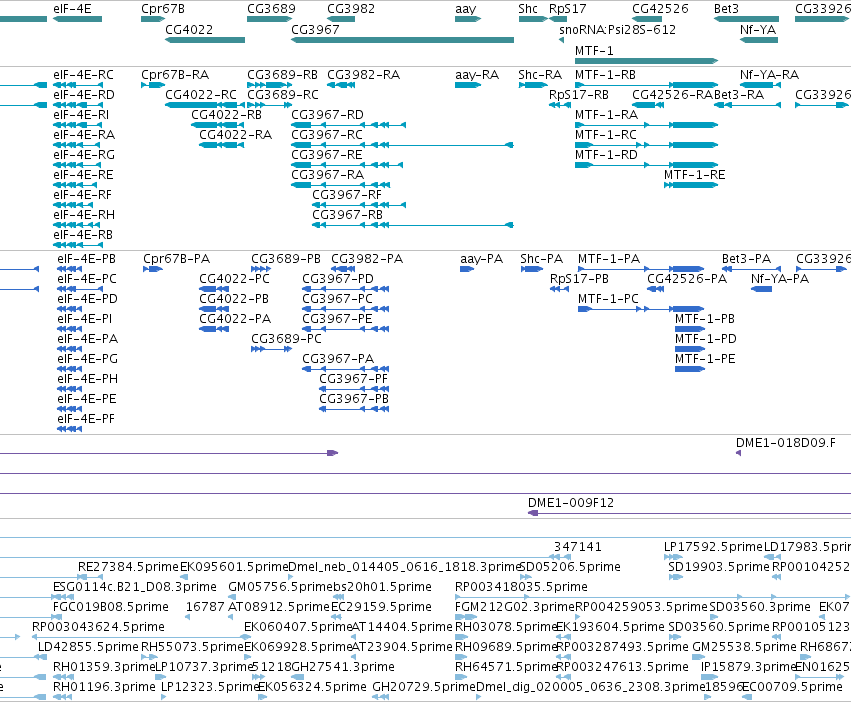Select the Cpr67B gene label
851x702 pixels.
point(163,9)
